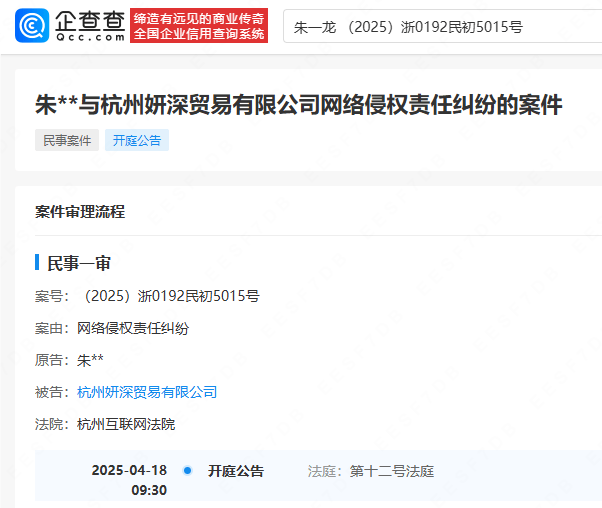
Task: Focus the search box containing 朱一龙
Action: click(x=442, y=26)
